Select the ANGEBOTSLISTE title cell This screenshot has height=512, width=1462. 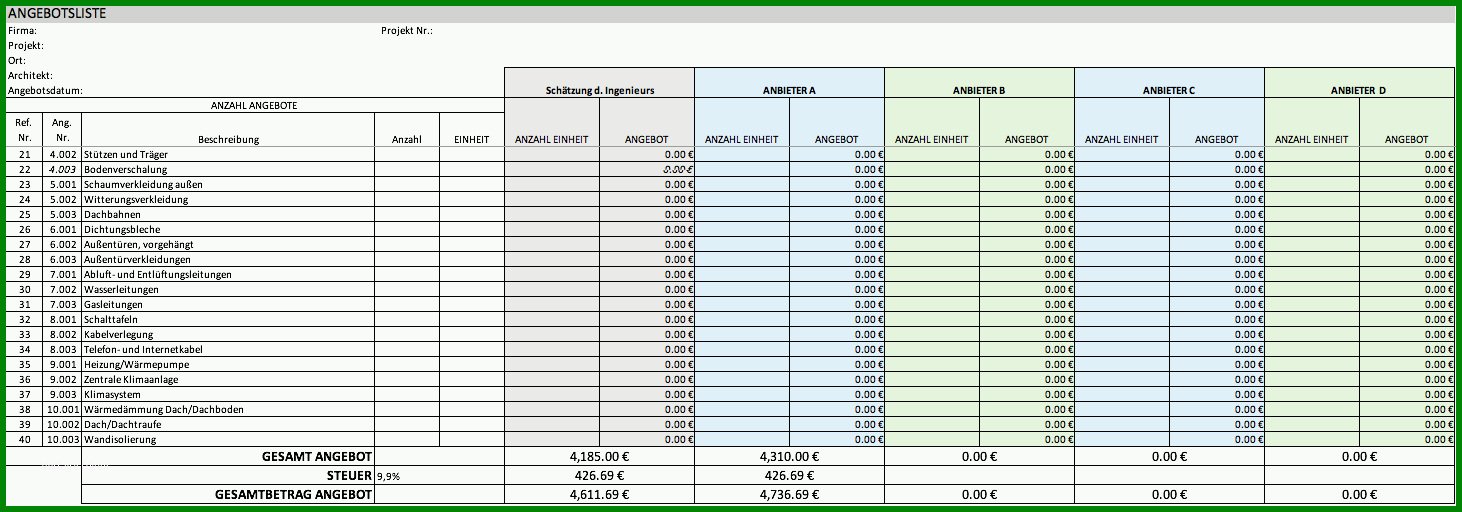(x=57, y=14)
